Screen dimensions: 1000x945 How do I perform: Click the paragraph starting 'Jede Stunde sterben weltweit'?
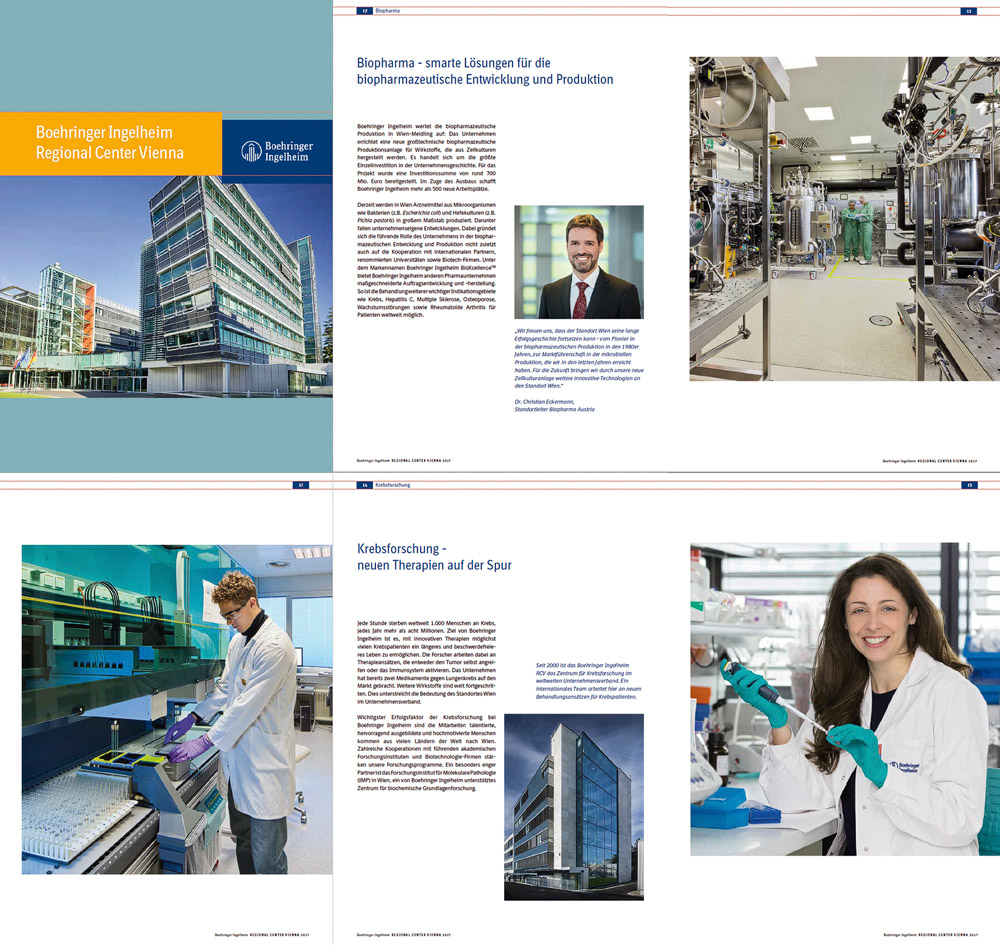pyautogui.click(x=426, y=662)
